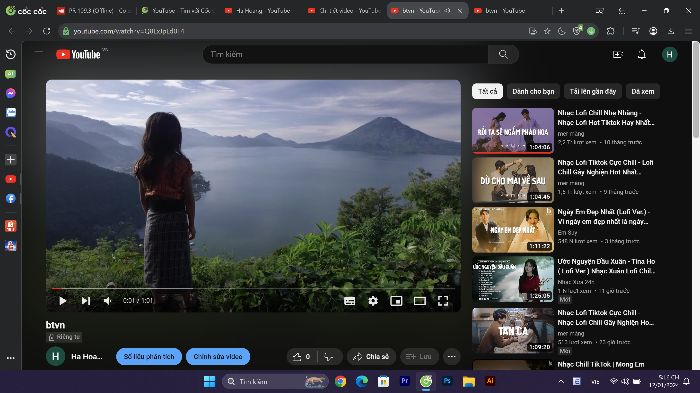Open Premiere Pro from the taskbar
This screenshot has height=393, width=700.
point(405,381)
